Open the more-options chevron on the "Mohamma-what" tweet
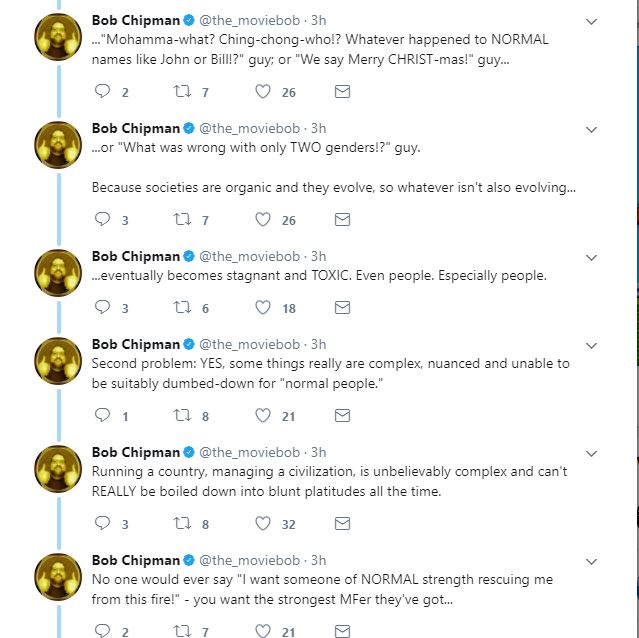Image resolution: width=639 pixels, height=638 pixels. (591, 22)
